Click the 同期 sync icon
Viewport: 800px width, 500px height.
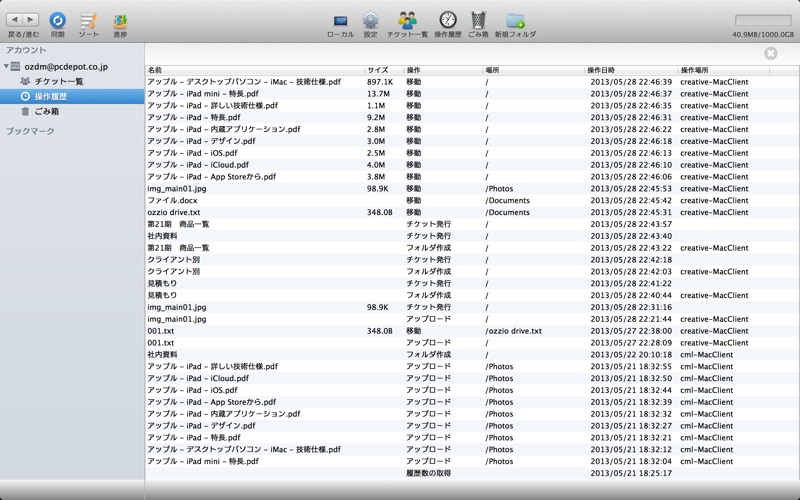[58, 20]
